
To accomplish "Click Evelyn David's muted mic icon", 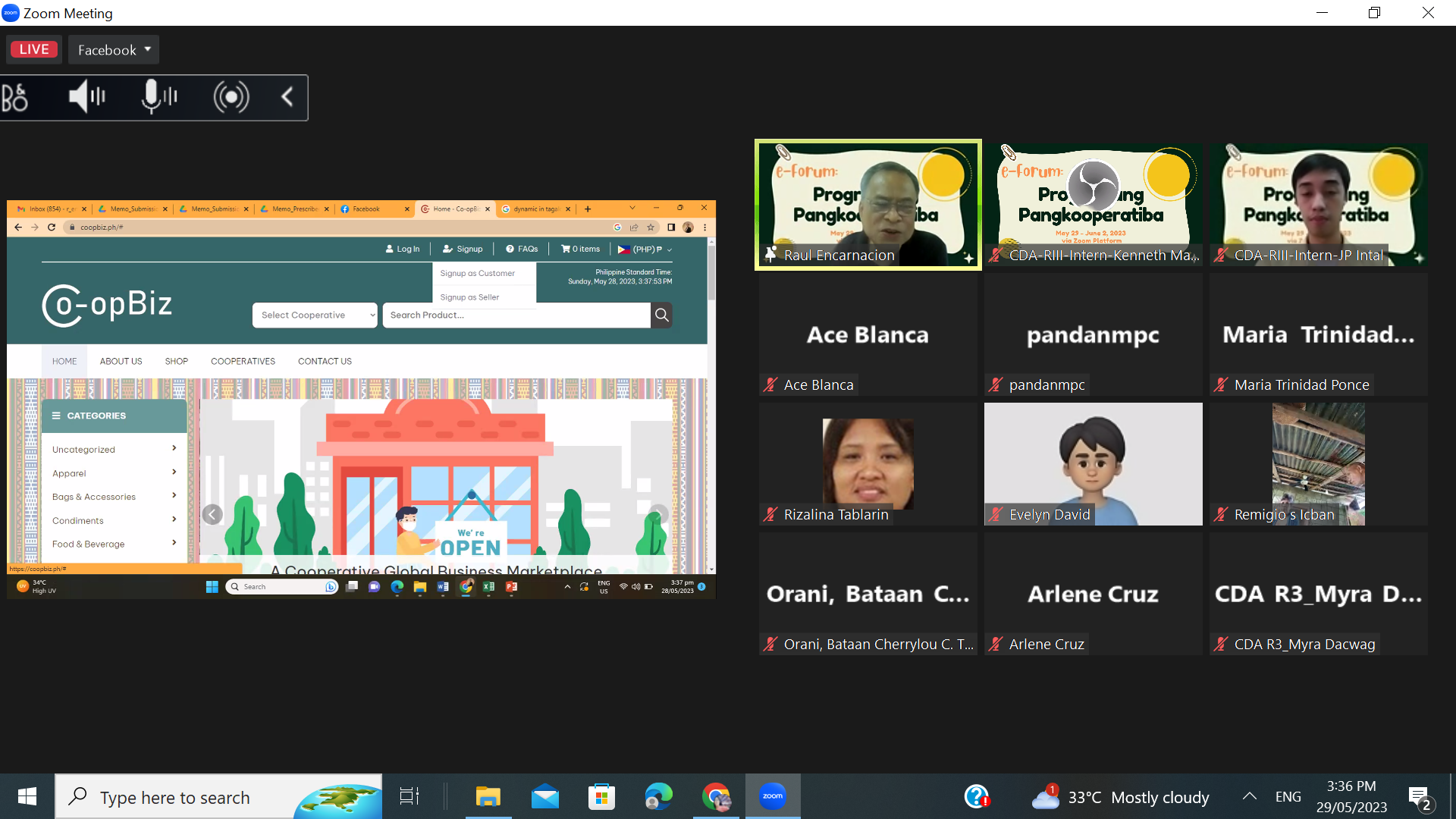I will tap(996, 515).
